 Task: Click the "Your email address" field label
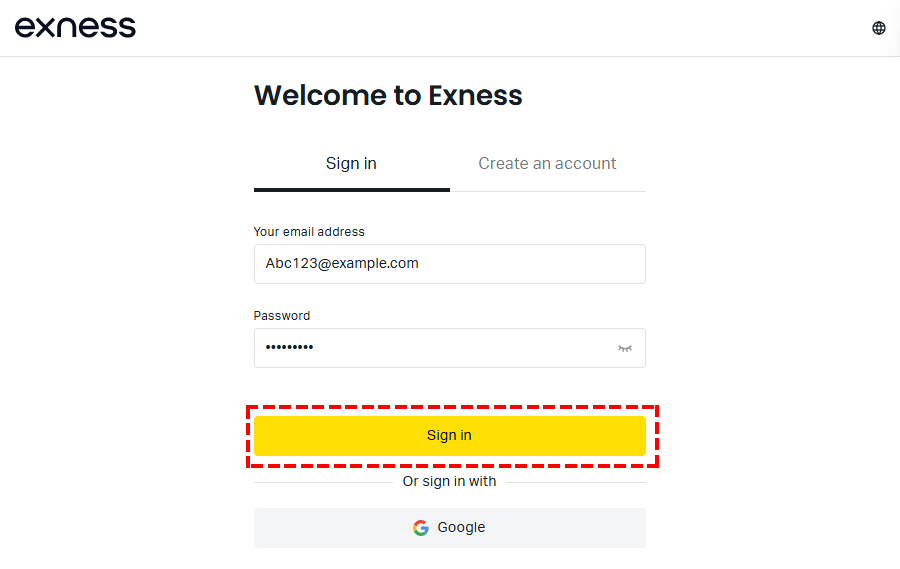pos(309,231)
